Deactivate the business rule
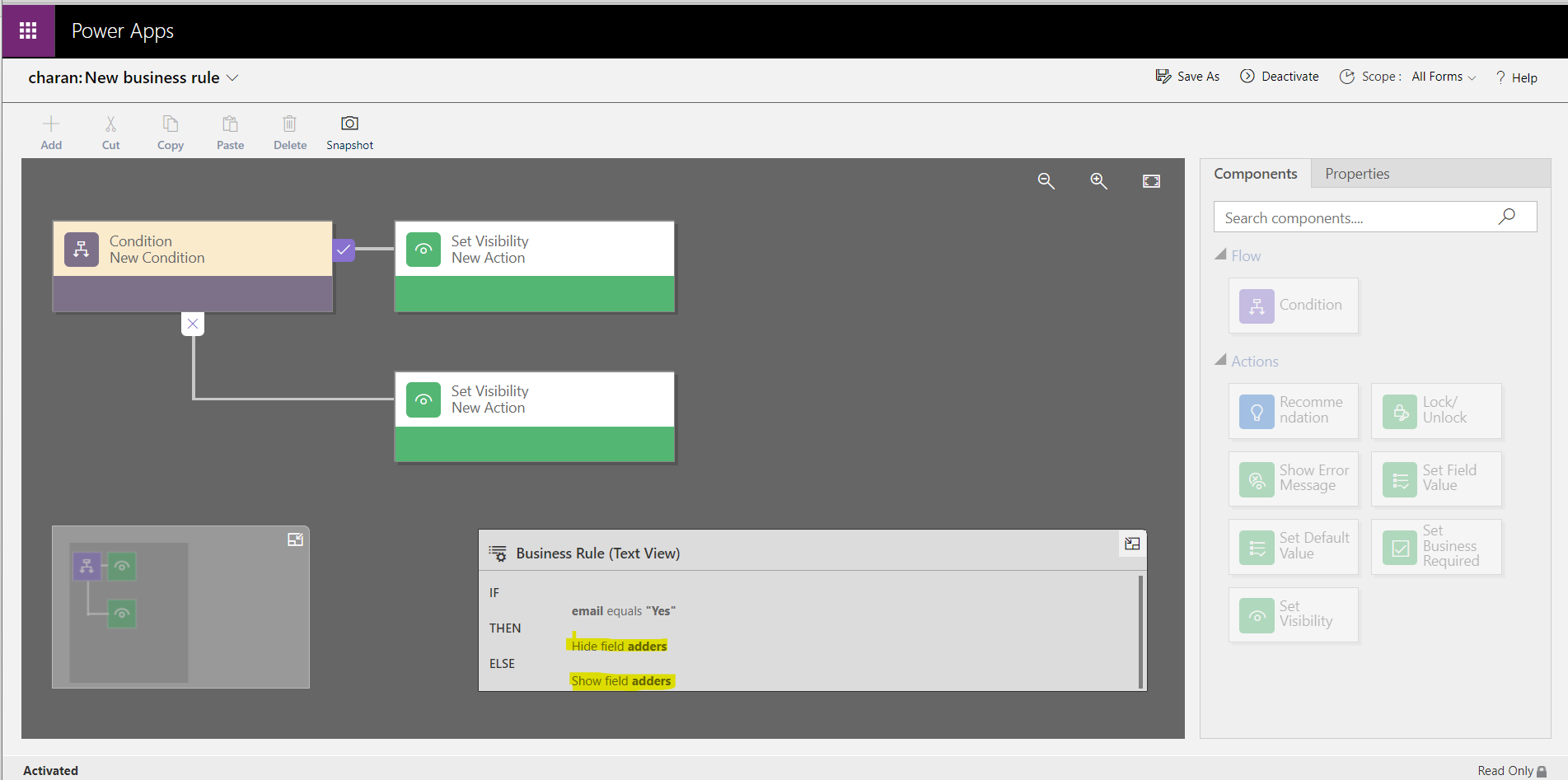This screenshot has width=1568, height=780. (1280, 77)
